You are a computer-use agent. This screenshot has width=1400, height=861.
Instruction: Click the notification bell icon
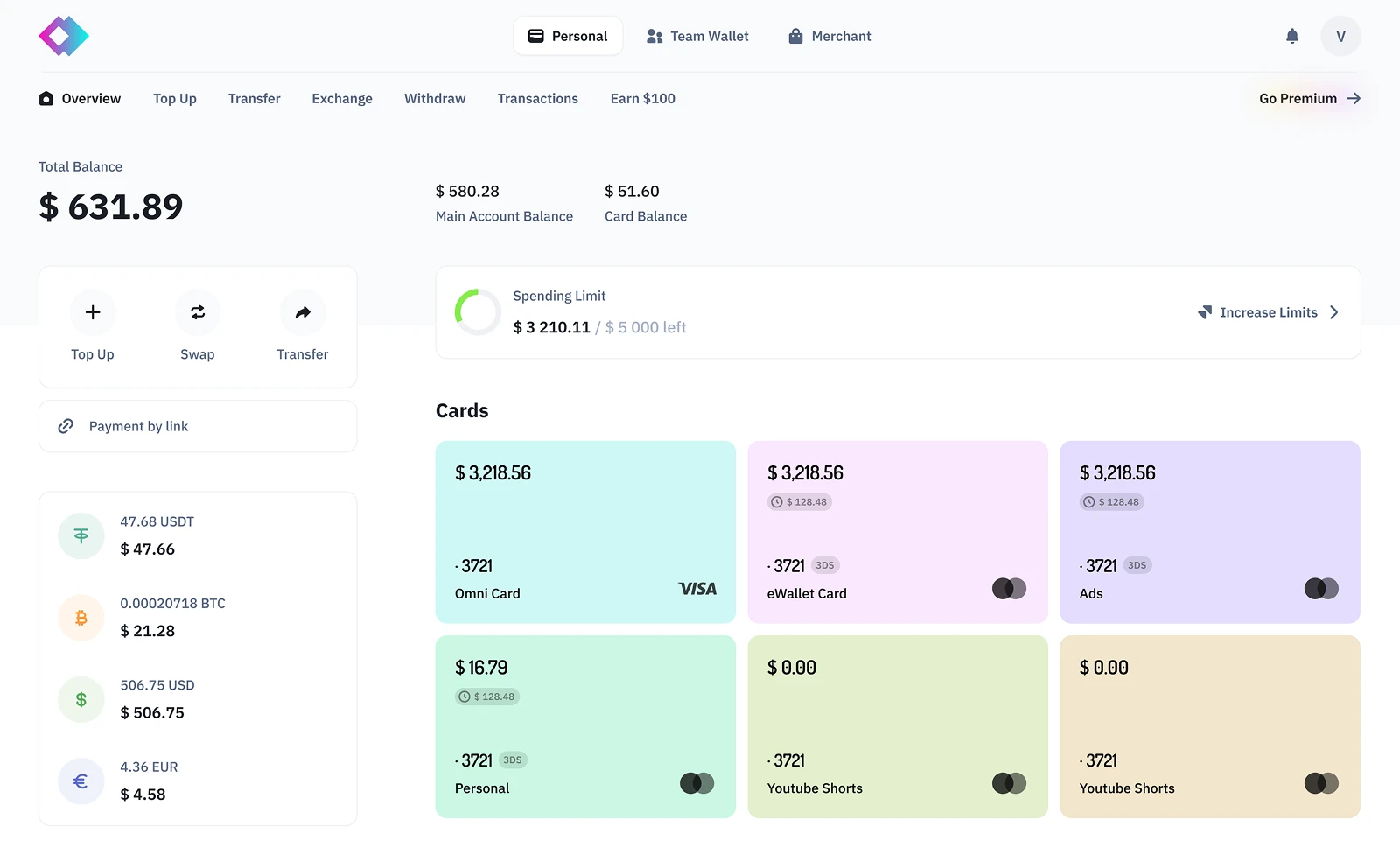pos(1291,36)
